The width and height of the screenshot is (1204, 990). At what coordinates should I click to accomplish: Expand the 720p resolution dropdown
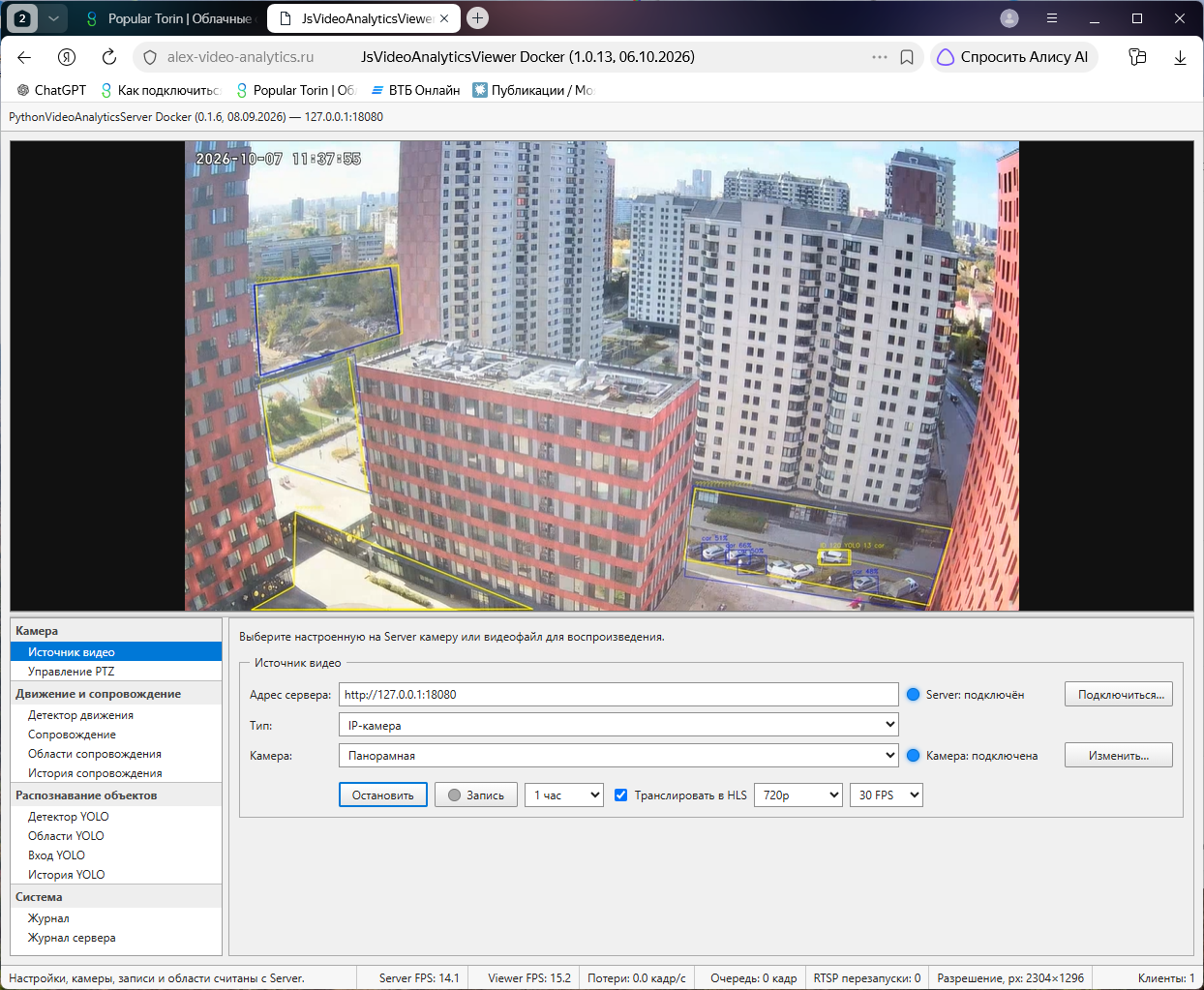798,795
